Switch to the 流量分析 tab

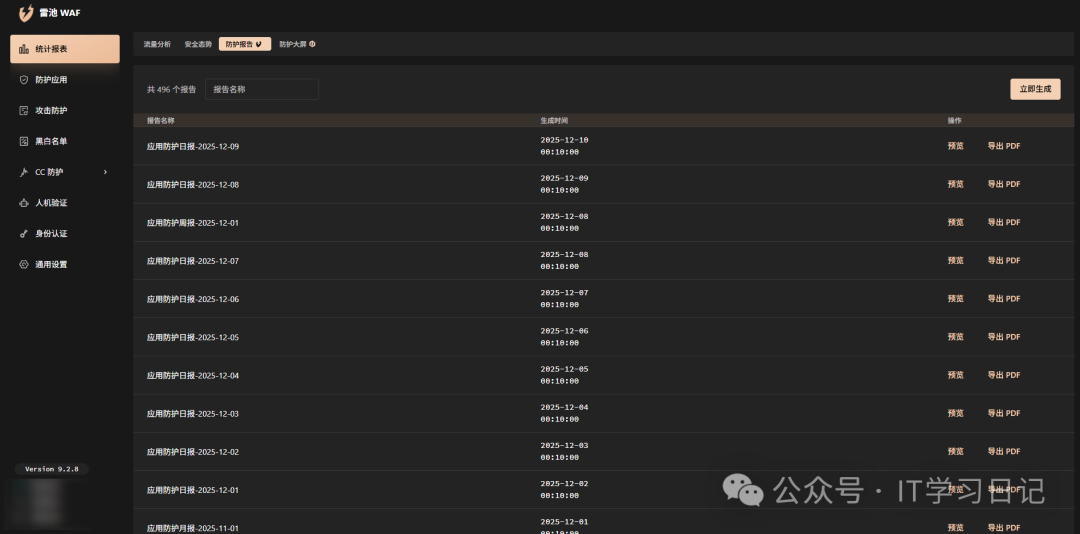point(157,44)
